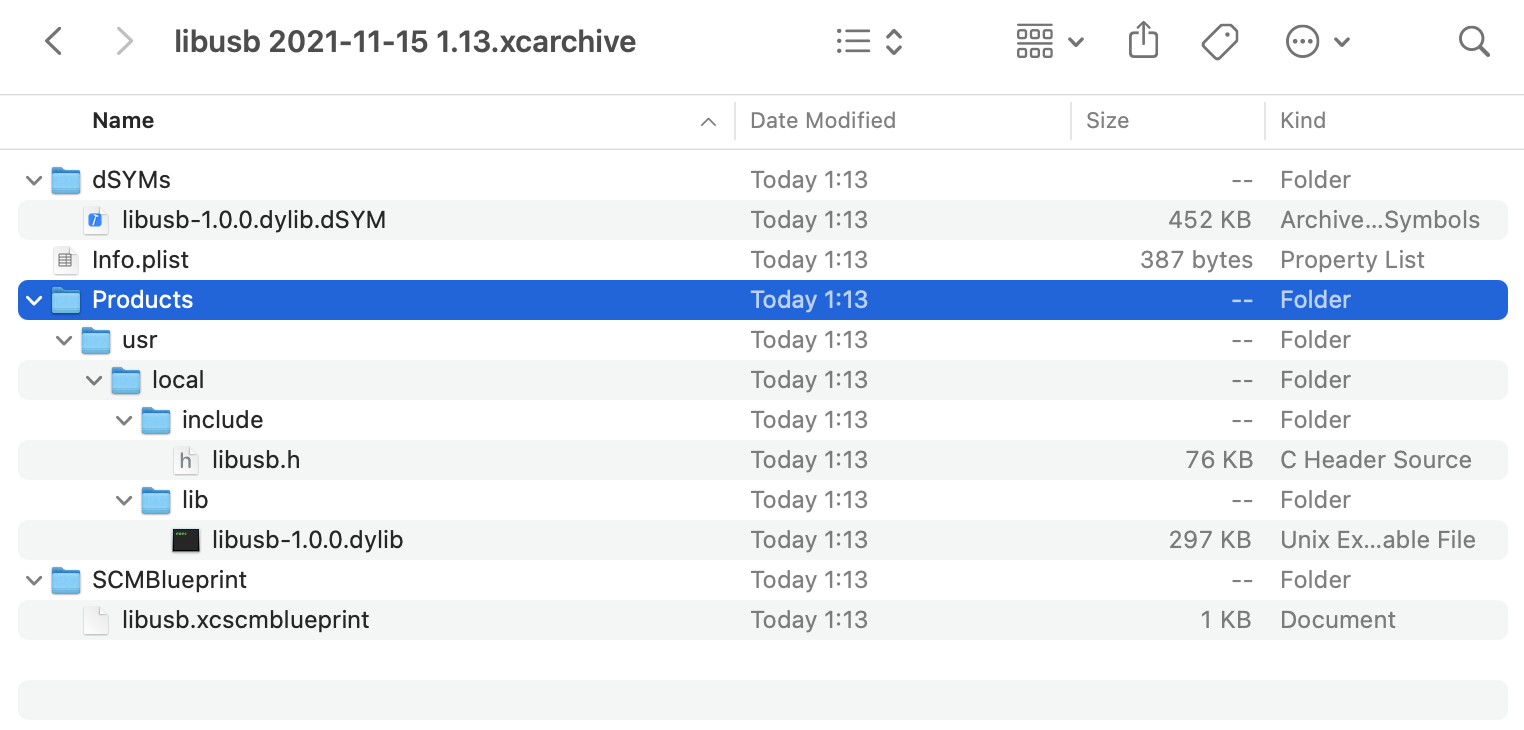Sort by the Name column header

click(123, 121)
